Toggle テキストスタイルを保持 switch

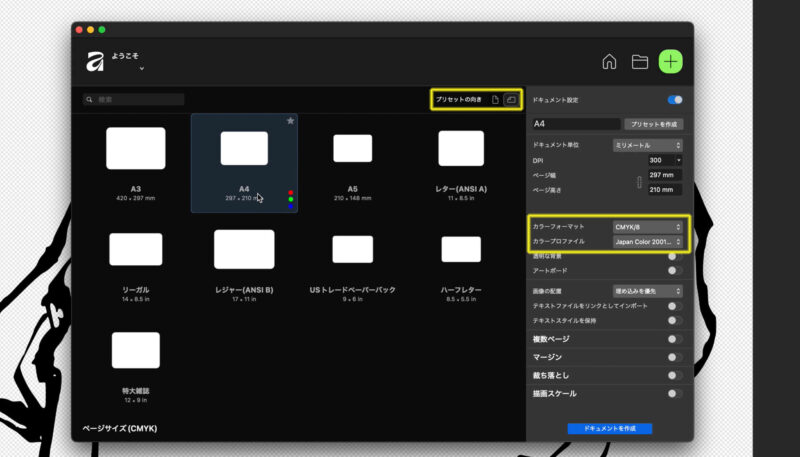[x=674, y=320]
